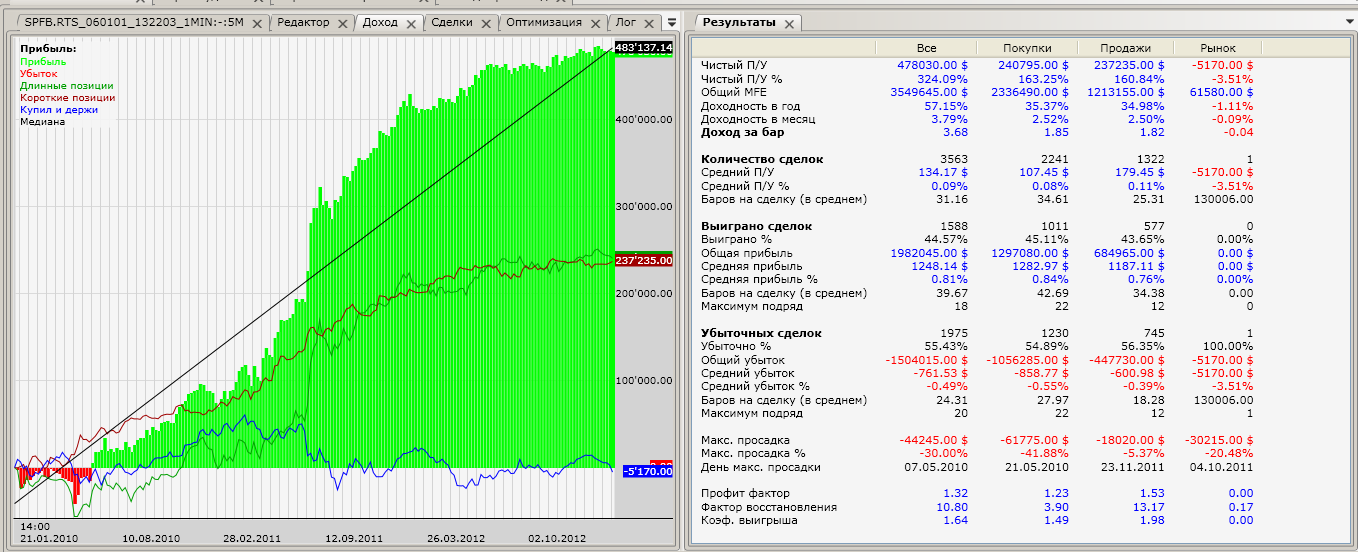Viewport: 1358px width, 552px height.
Task: Open the Редактор tab
Action: tap(302, 22)
